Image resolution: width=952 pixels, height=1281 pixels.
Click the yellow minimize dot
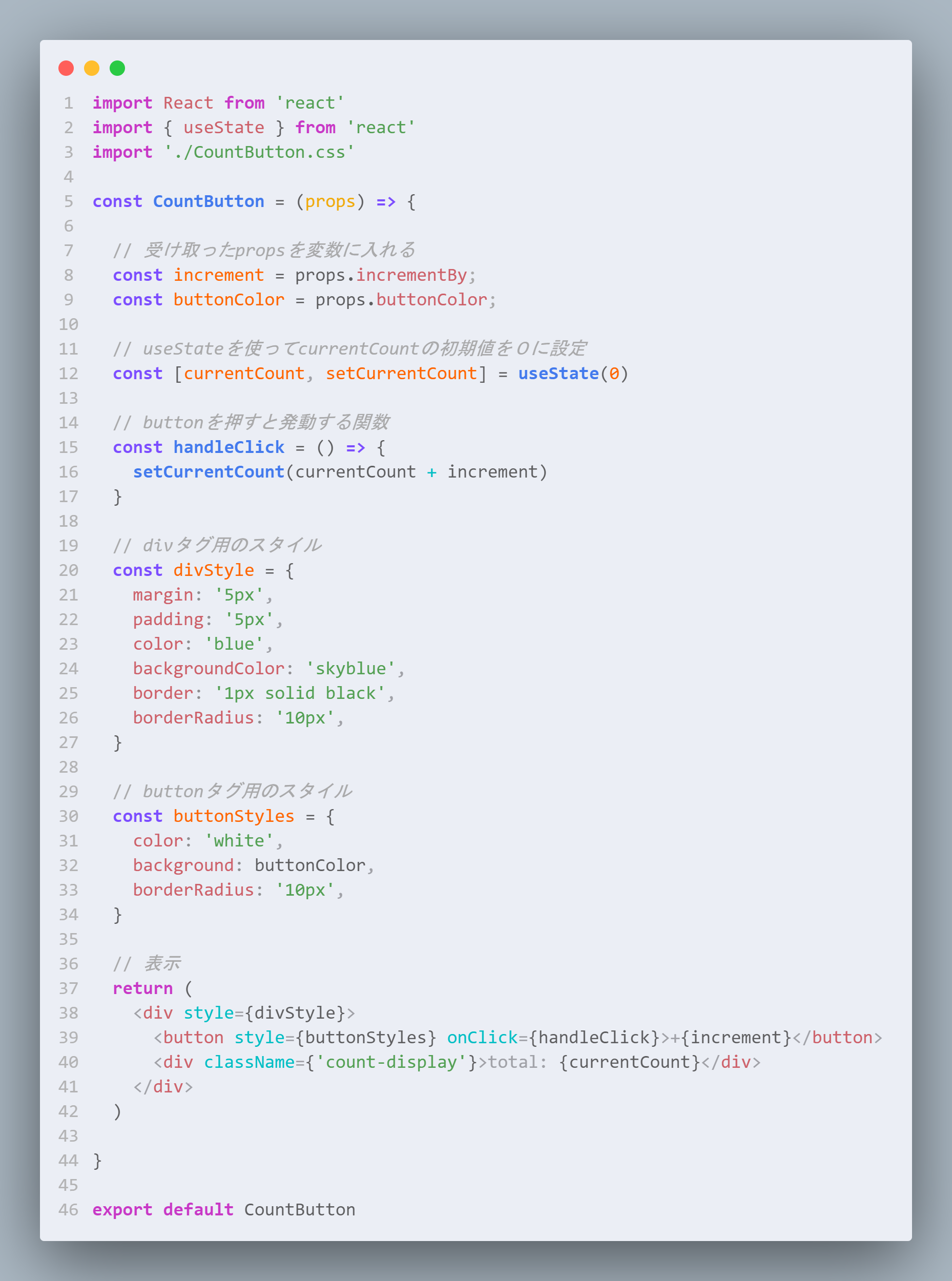92,68
